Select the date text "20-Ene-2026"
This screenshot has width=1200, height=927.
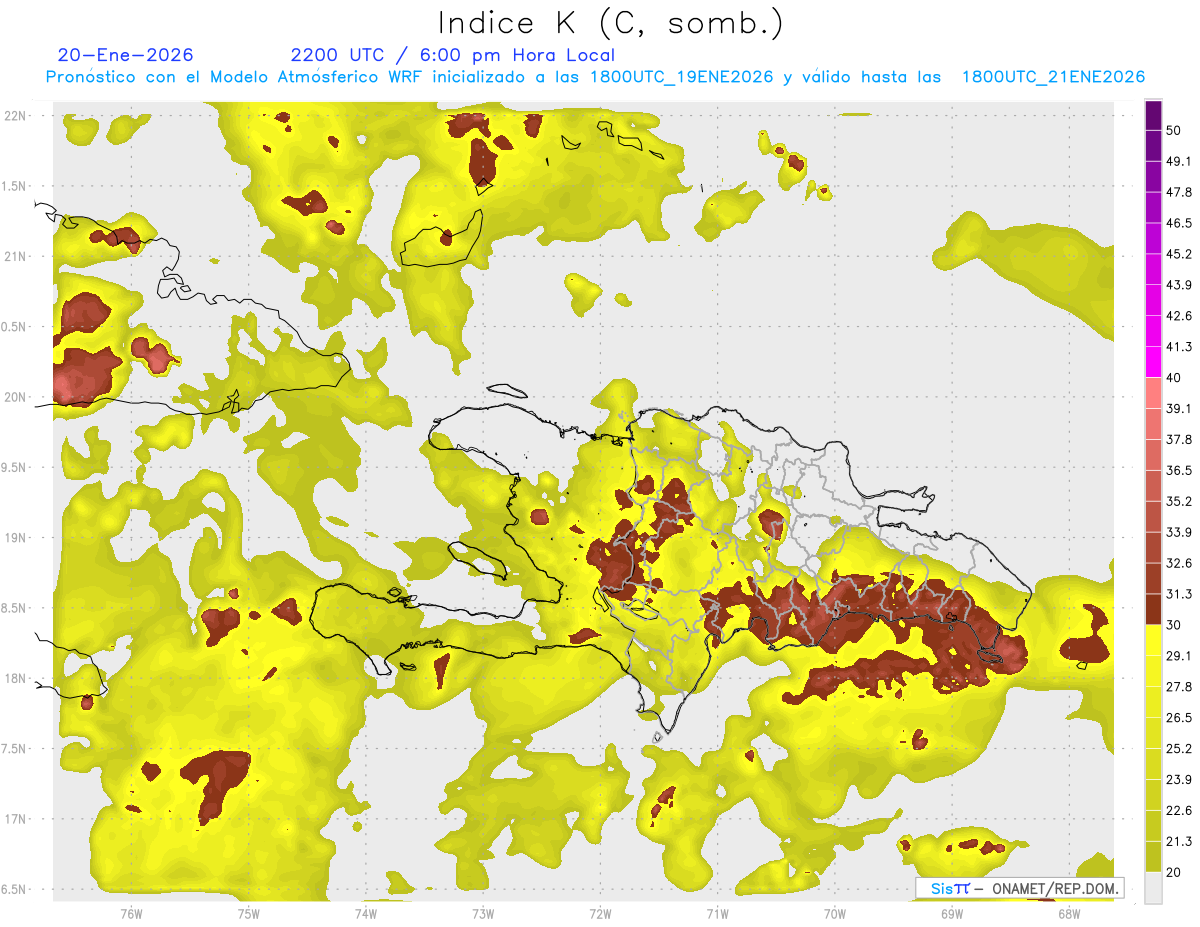pos(126,55)
